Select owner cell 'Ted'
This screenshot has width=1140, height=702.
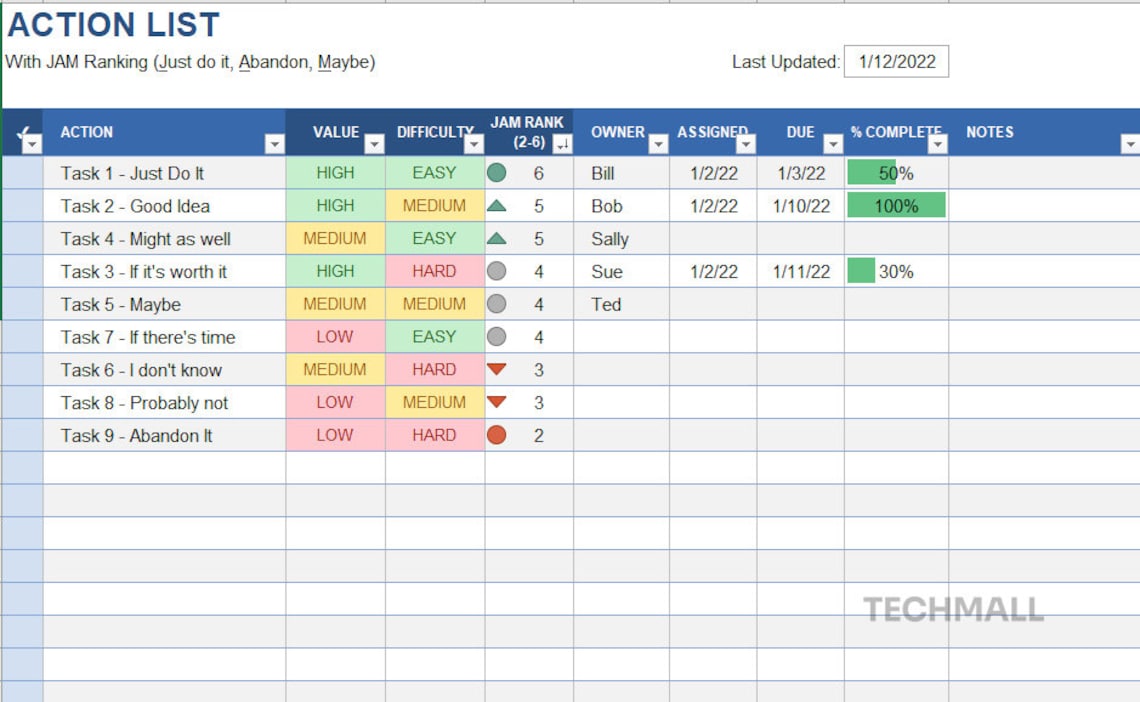[621, 304]
